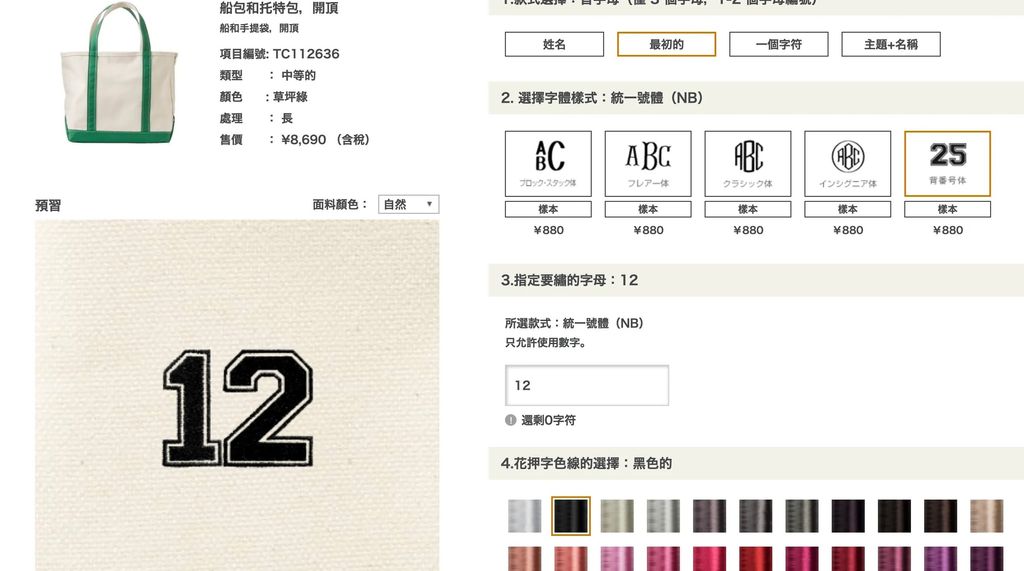Viewport: 1024px width, 571px height.
Task: Pick the classic monogram font style
Action: click(x=748, y=163)
